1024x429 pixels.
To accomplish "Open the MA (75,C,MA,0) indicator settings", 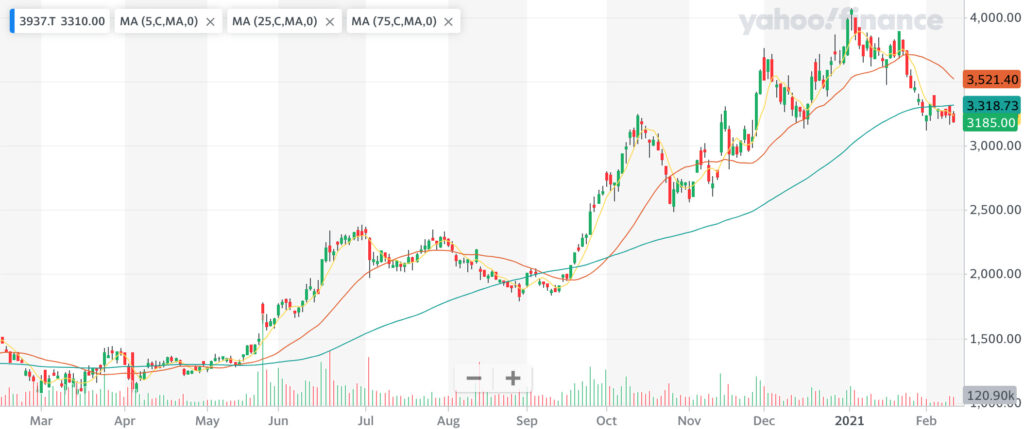I will pos(394,22).
